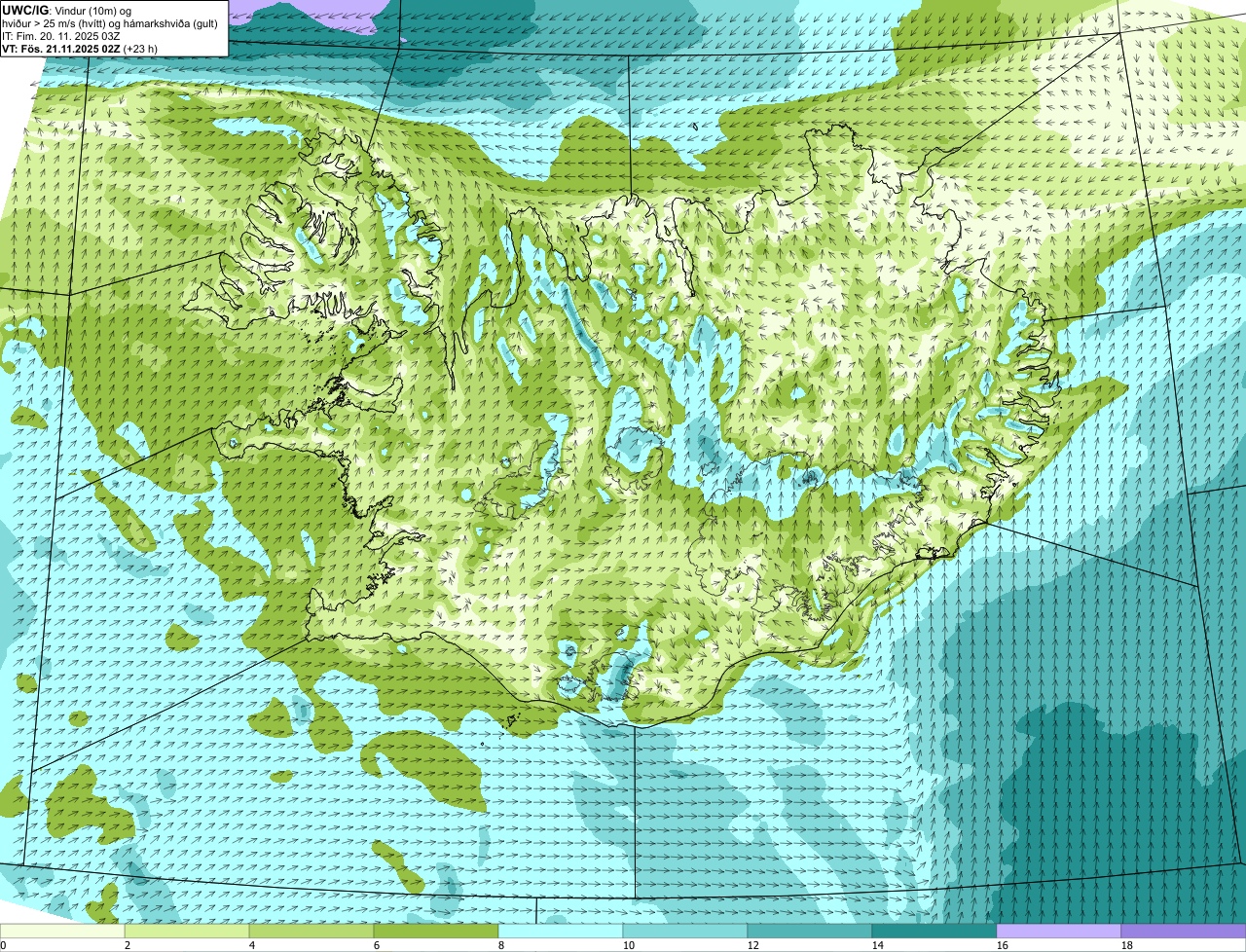
Task: Click the 0–2 m/s palest legend swatch
Action: coord(62,932)
